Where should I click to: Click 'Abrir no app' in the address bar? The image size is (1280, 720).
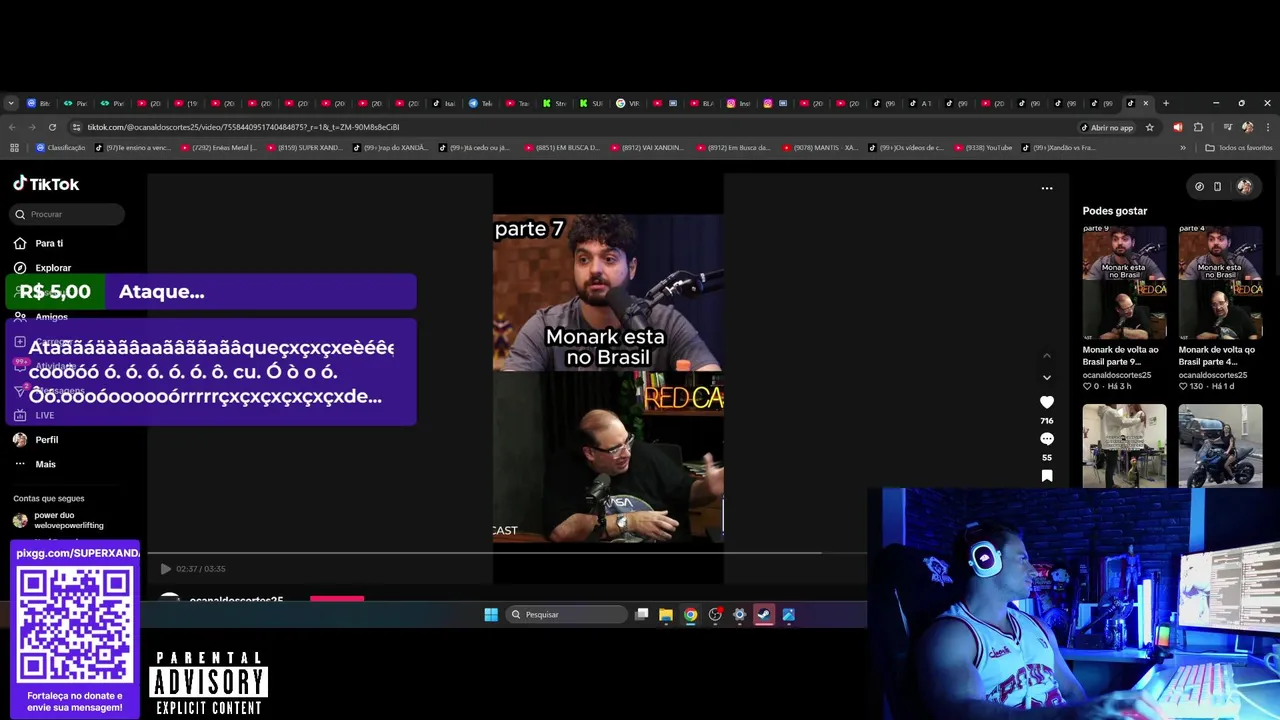coord(1106,127)
